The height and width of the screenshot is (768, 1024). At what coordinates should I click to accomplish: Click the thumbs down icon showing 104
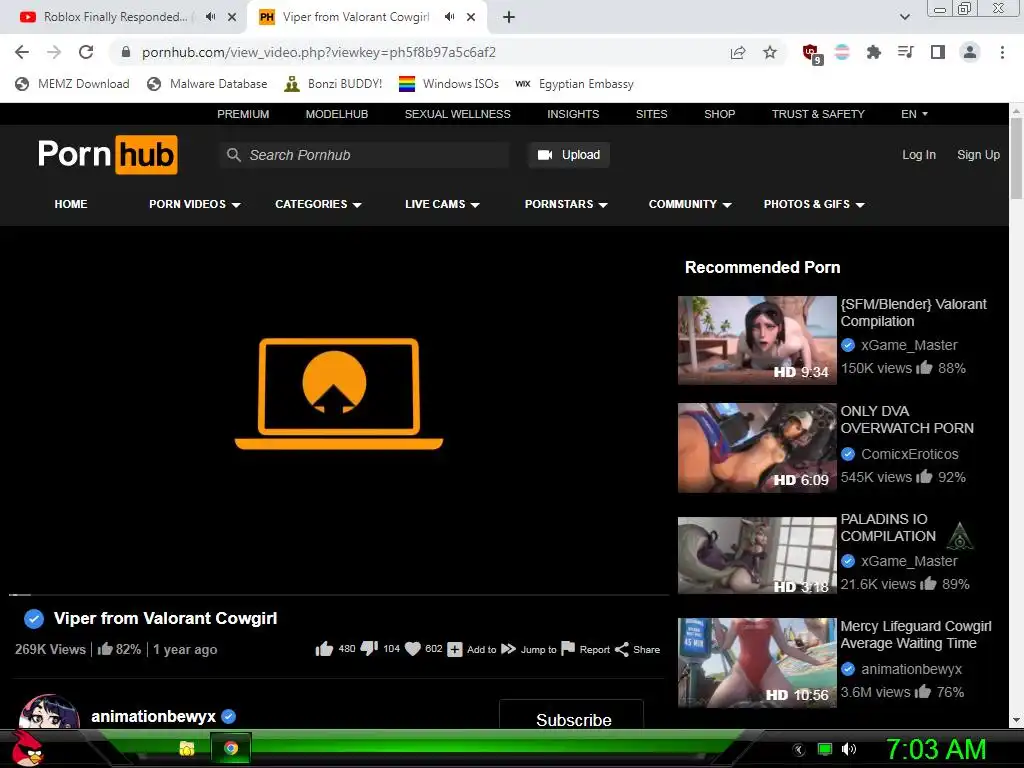pyautogui.click(x=369, y=648)
